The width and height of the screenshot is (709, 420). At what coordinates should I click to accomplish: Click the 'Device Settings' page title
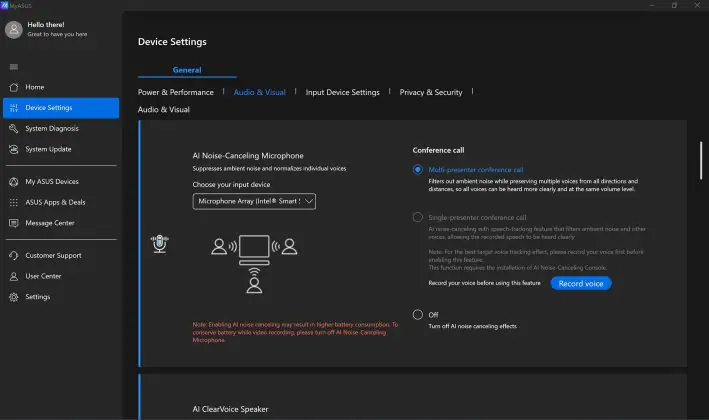point(172,42)
